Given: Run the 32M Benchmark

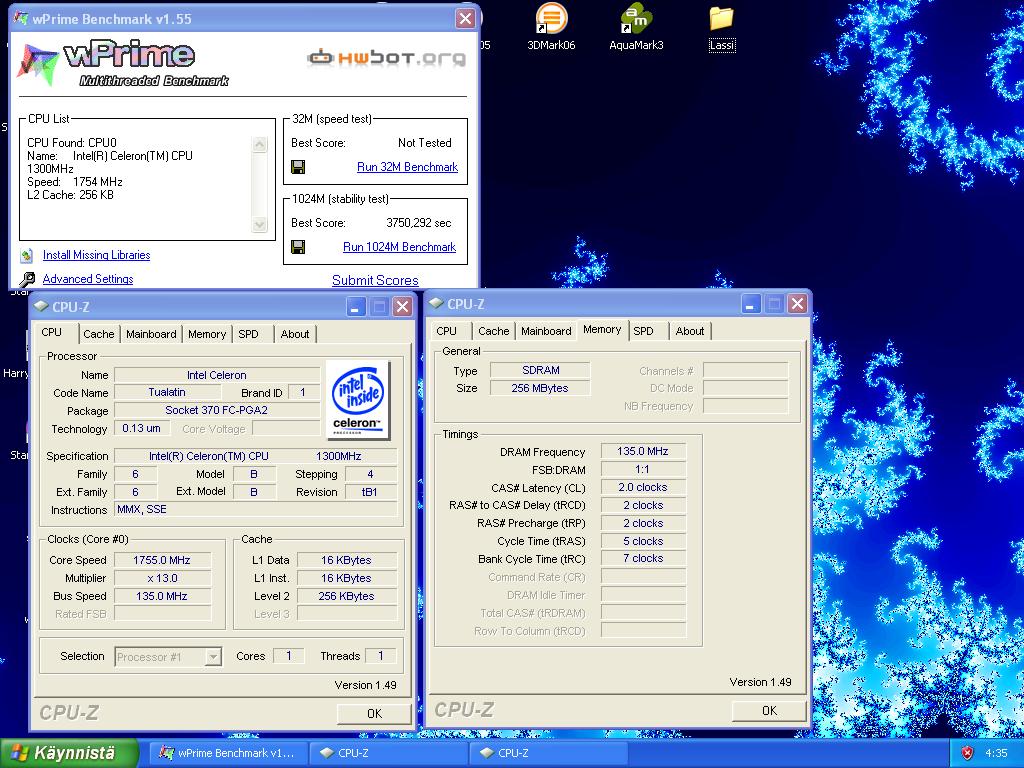Looking at the screenshot, I should (408, 167).
